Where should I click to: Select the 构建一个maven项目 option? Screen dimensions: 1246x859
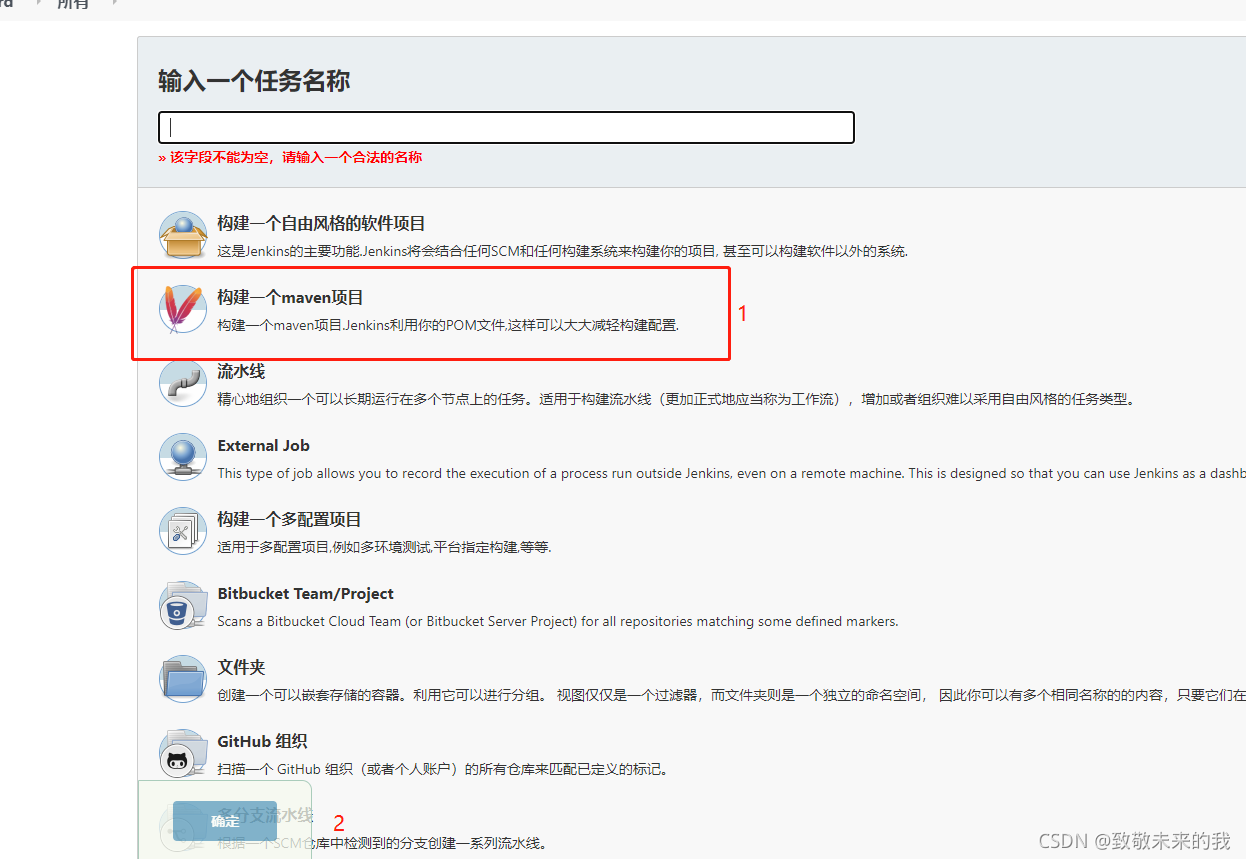[x=290, y=297]
